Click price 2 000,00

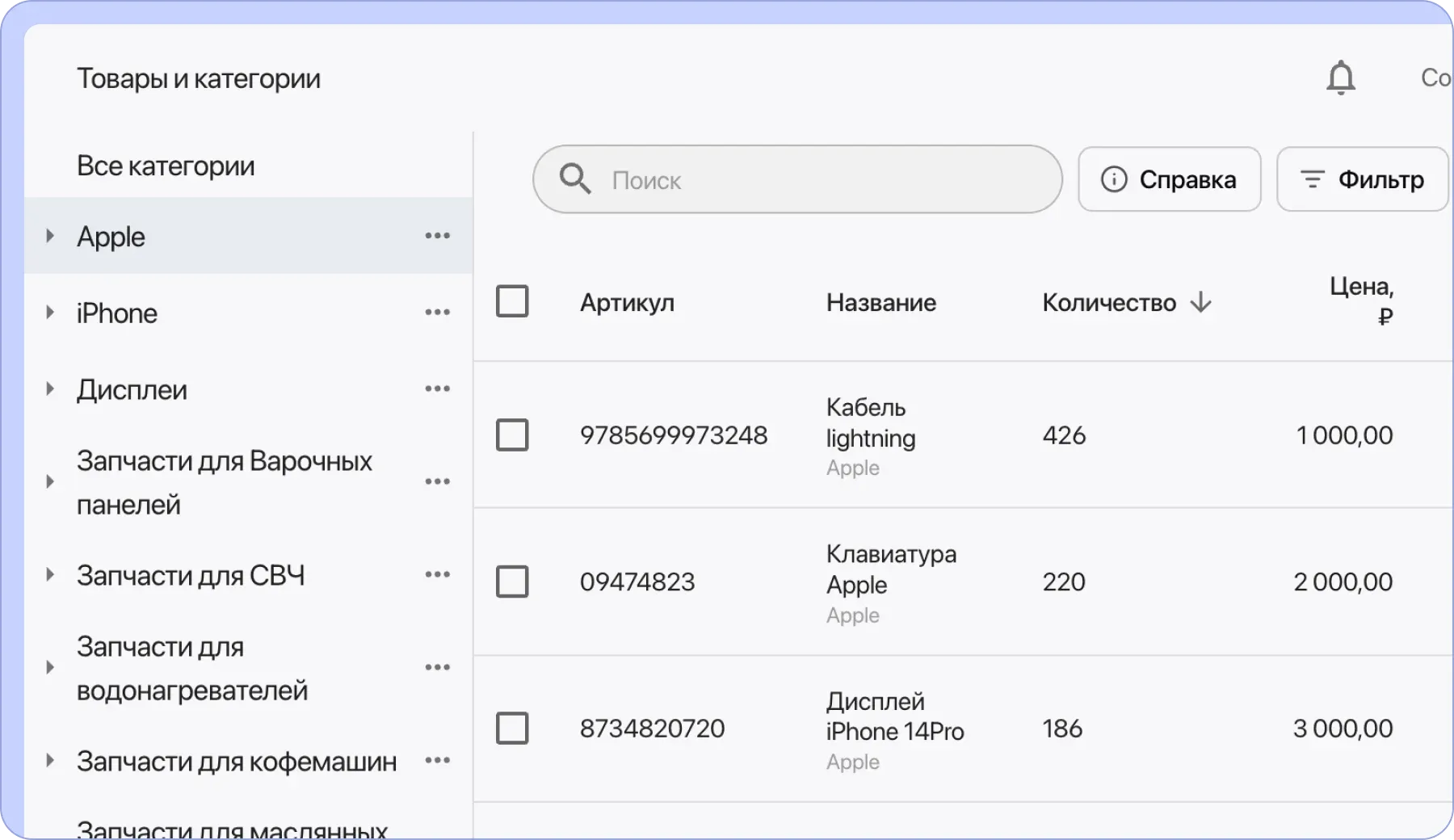pos(1343,582)
